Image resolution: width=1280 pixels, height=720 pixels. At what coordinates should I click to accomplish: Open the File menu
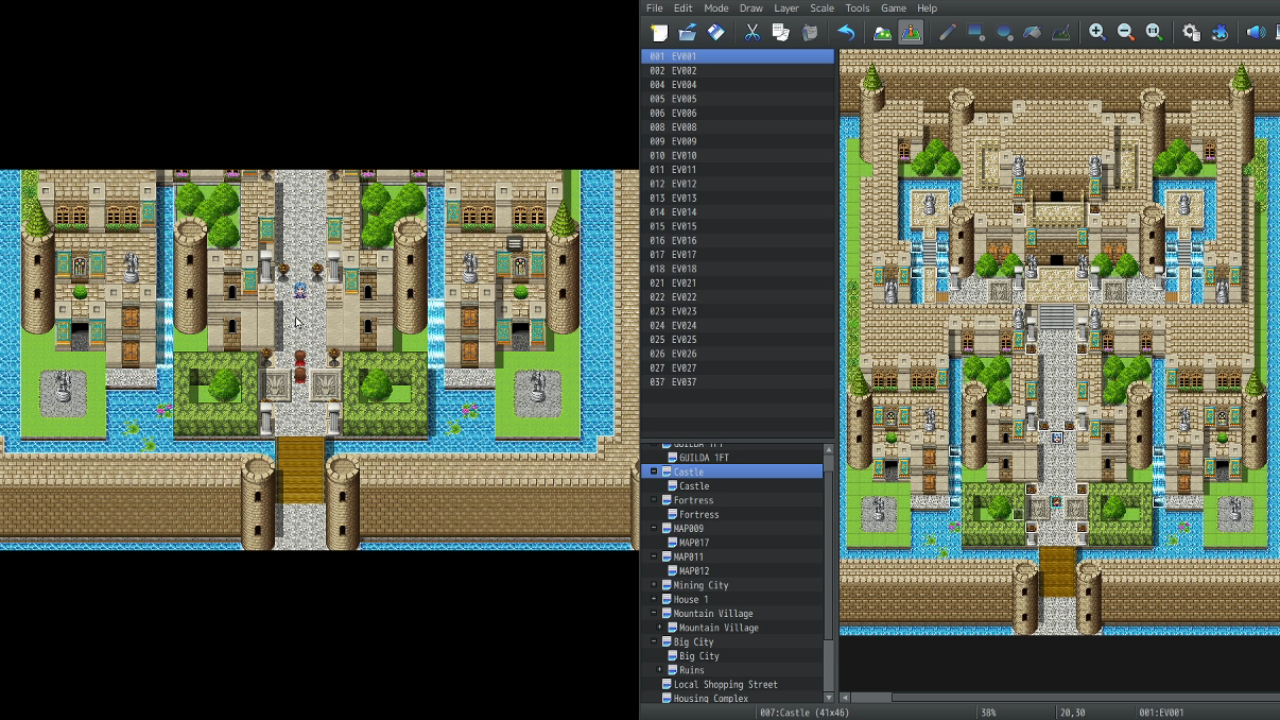[654, 8]
